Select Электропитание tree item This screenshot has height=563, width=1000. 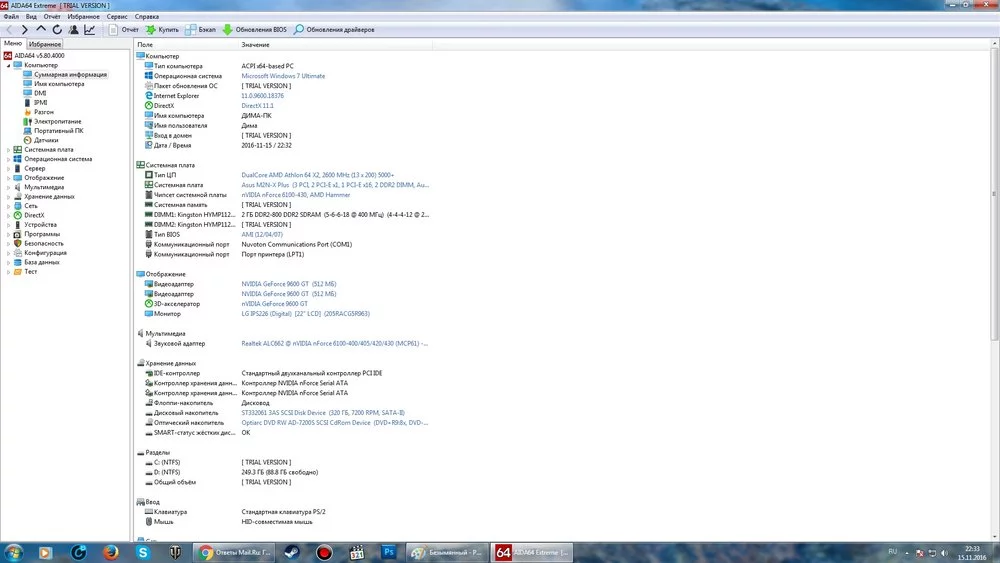point(57,121)
